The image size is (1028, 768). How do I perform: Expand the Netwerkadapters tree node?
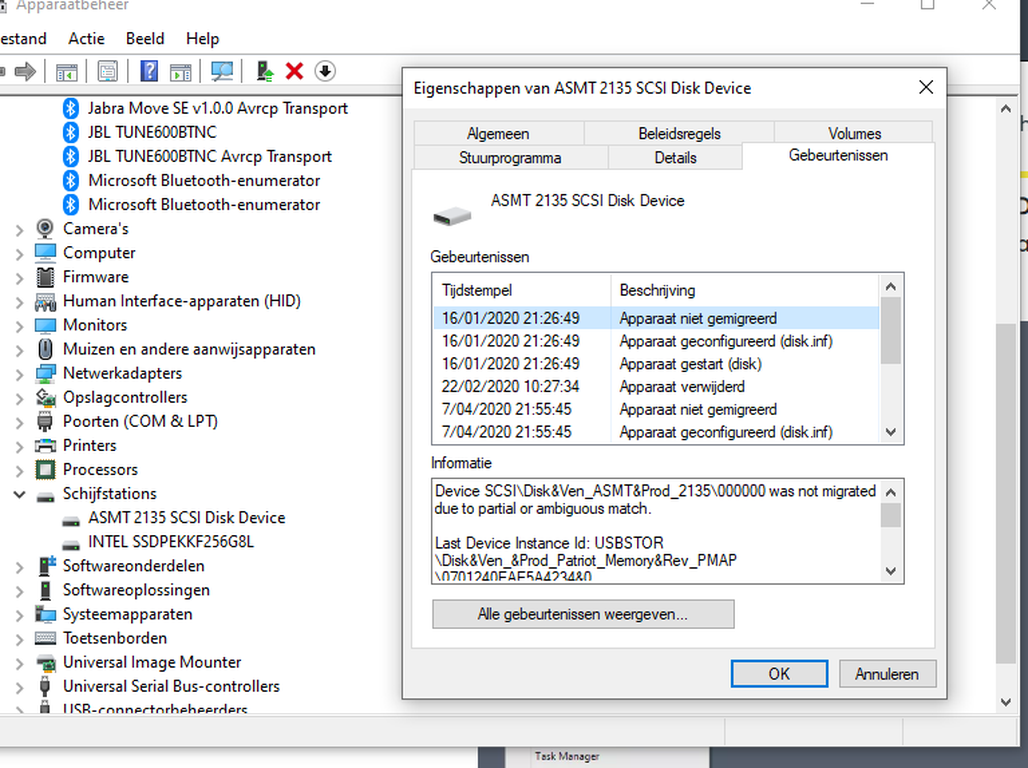19,374
